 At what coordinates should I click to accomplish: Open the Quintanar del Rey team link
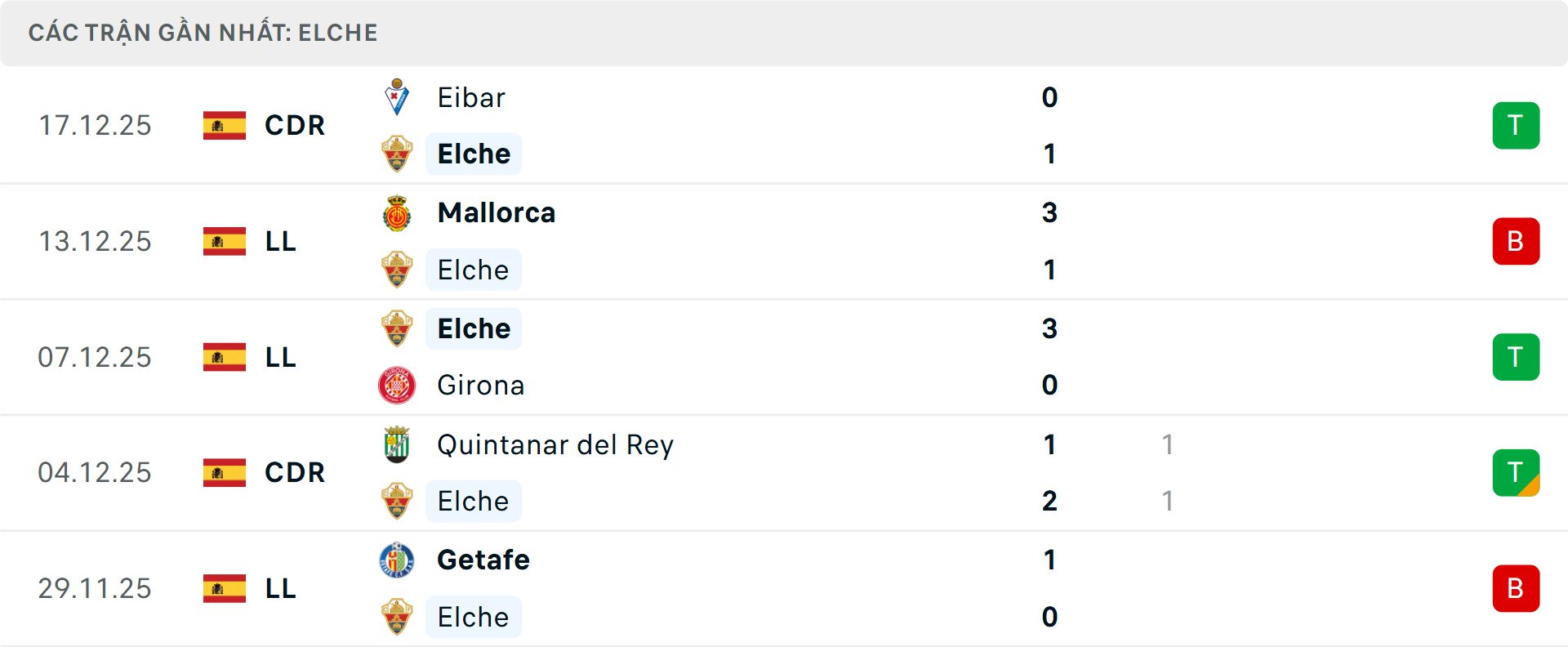click(555, 444)
